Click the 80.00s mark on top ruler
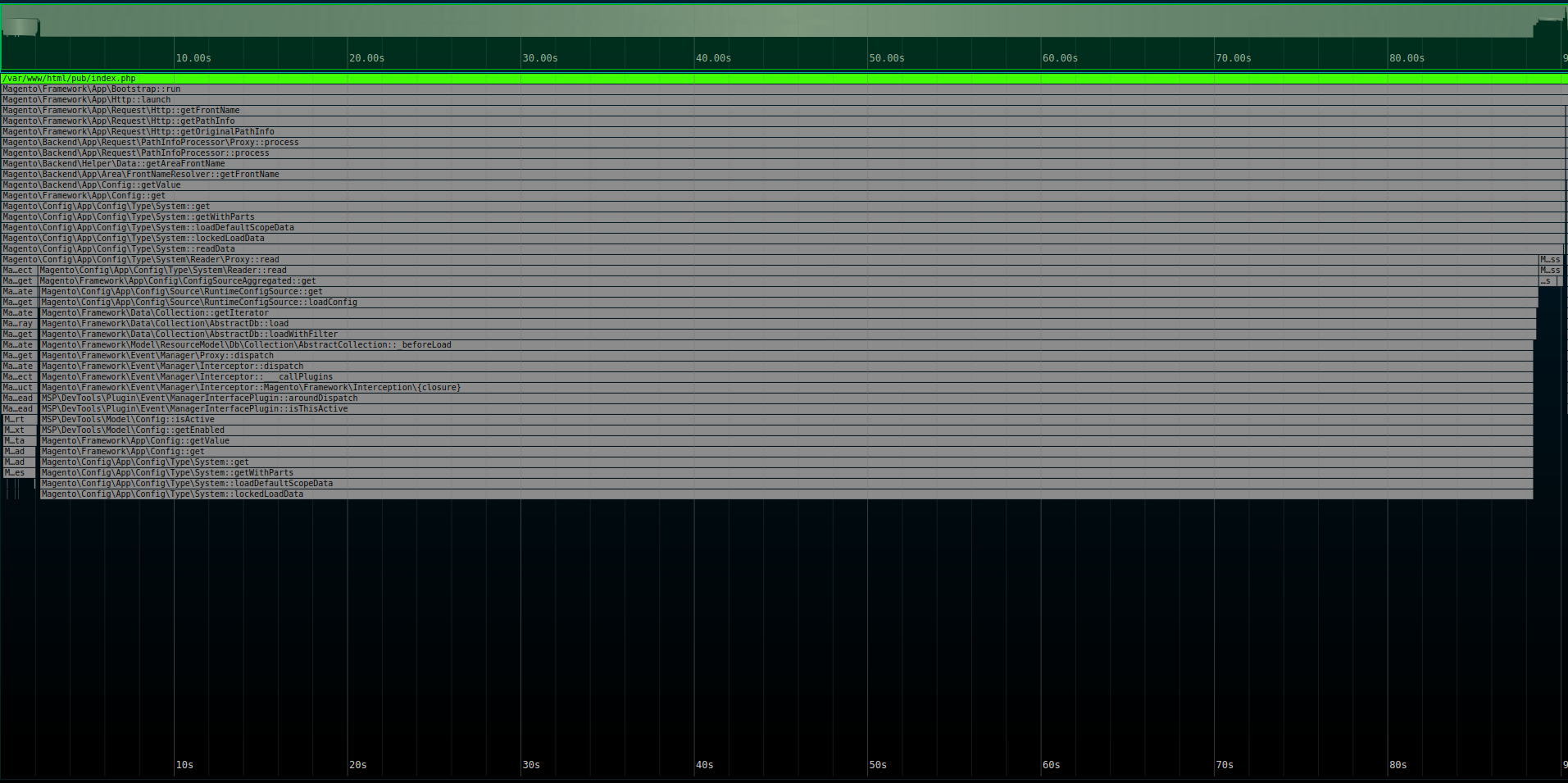This screenshot has width=1568, height=783. [x=1407, y=58]
